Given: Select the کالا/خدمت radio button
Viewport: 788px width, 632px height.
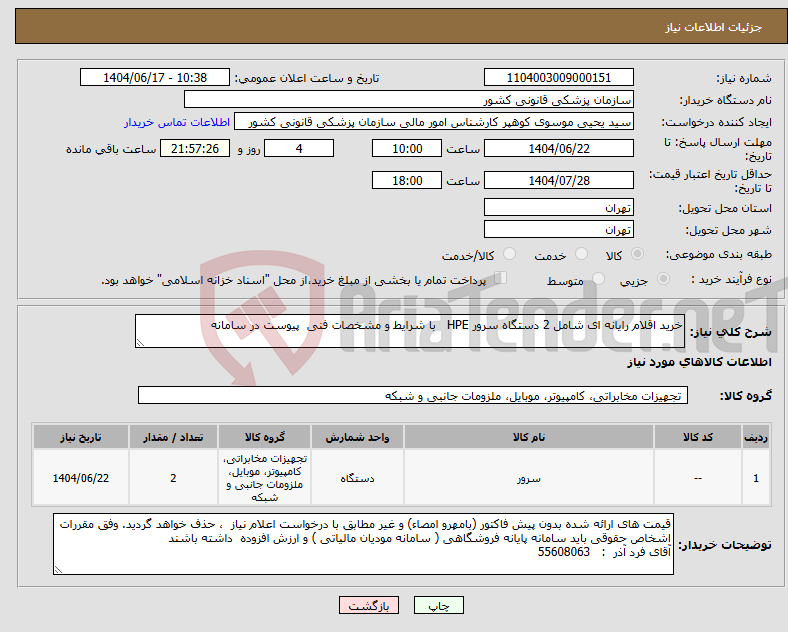Looking at the screenshot, I should click(510, 254).
